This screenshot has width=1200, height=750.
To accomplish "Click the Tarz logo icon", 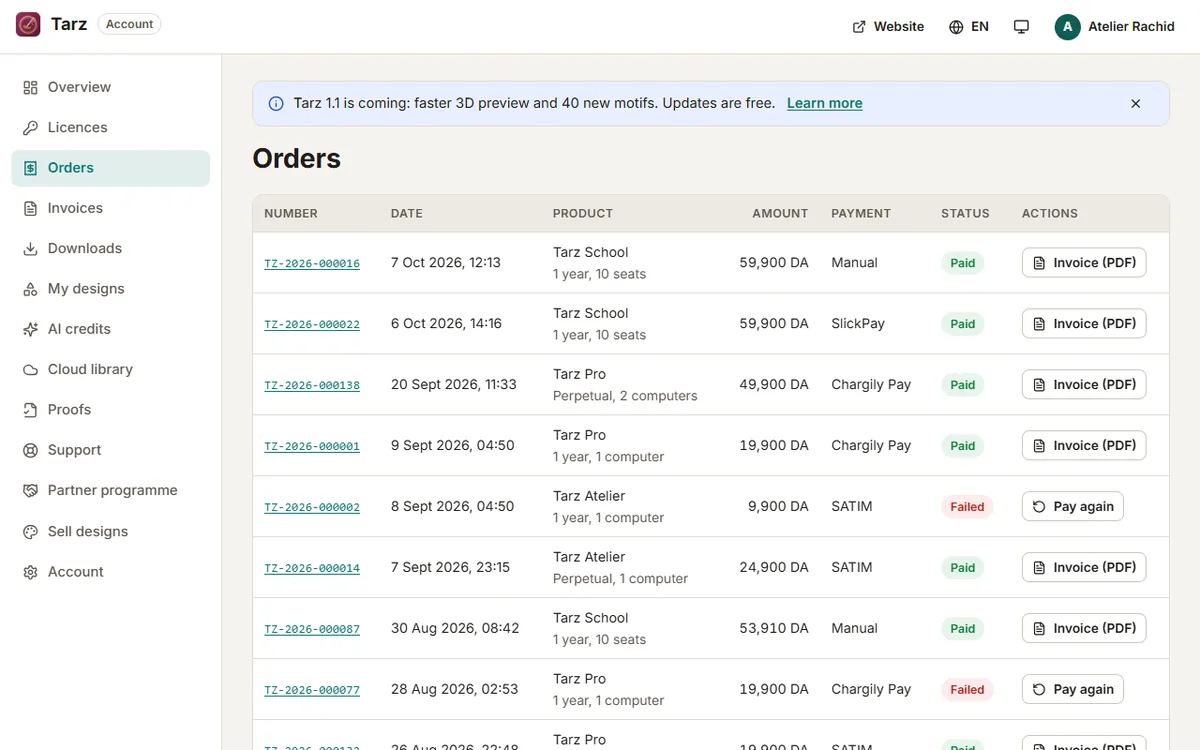I will [28, 25].
